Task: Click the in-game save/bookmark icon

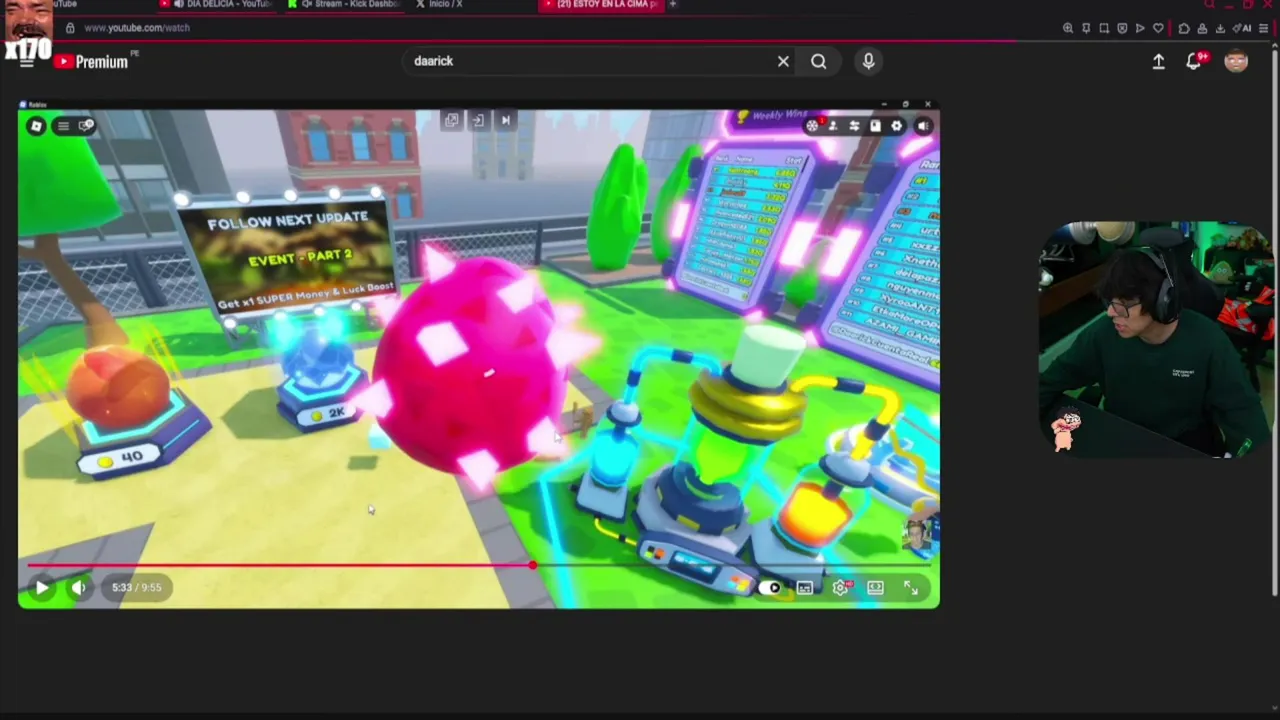Action: pyautogui.click(x=875, y=126)
